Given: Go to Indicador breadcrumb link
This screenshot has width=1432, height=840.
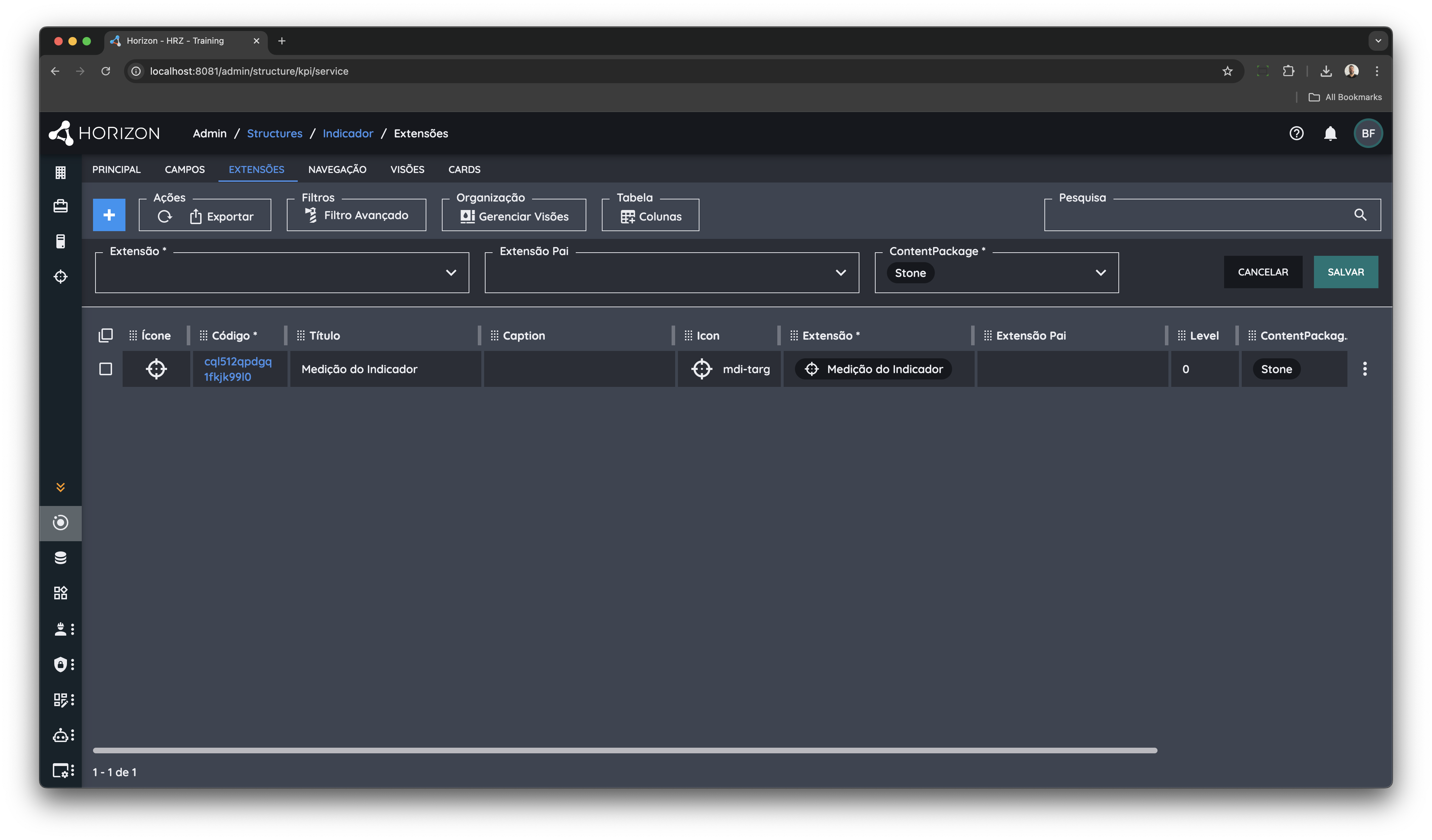Looking at the screenshot, I should [x=348, y=134].
